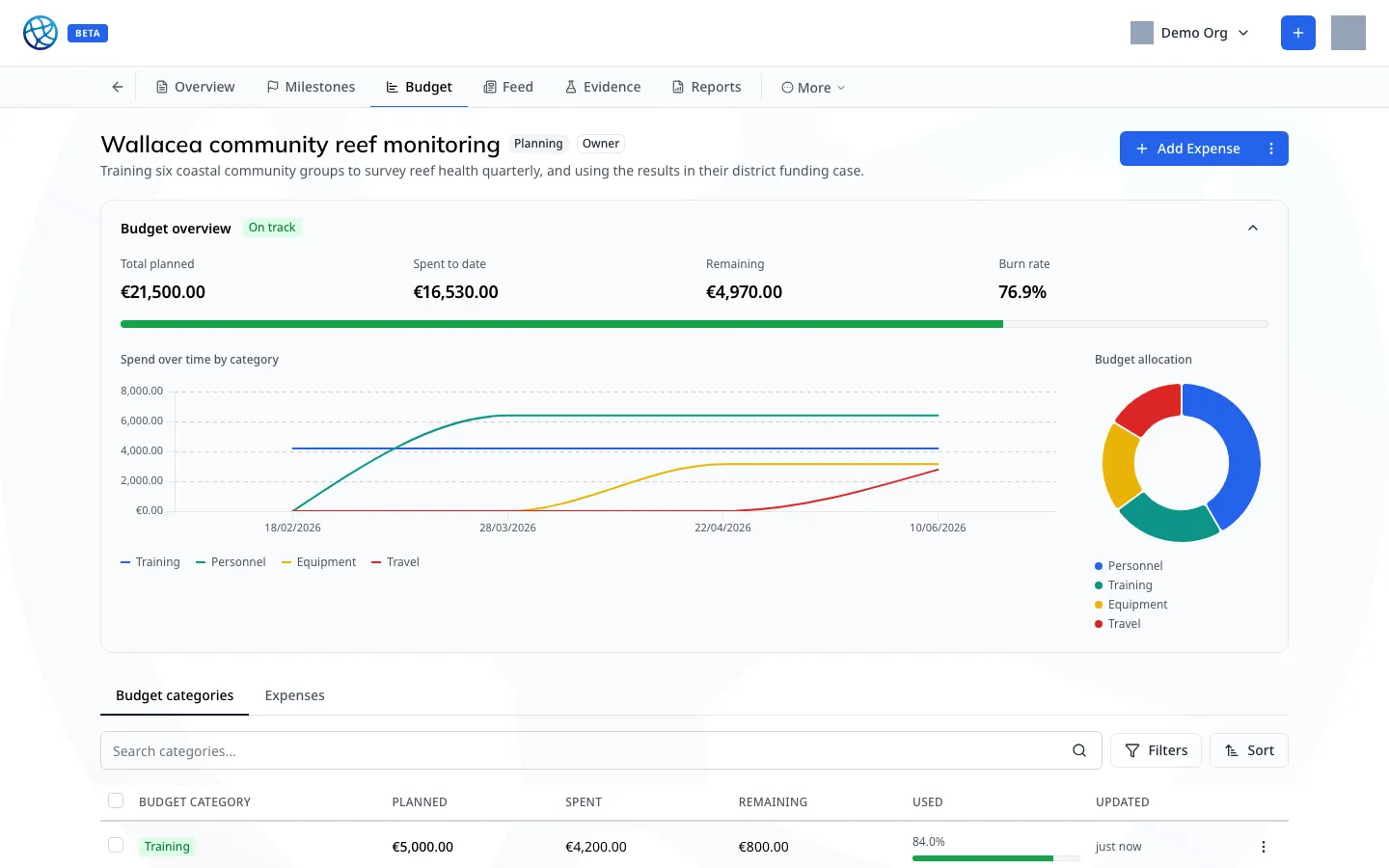Image resolution: width=1389 pixels, height=868 pixels.
Task: Click the Training donut legend dot
Action: [1099, 585]
